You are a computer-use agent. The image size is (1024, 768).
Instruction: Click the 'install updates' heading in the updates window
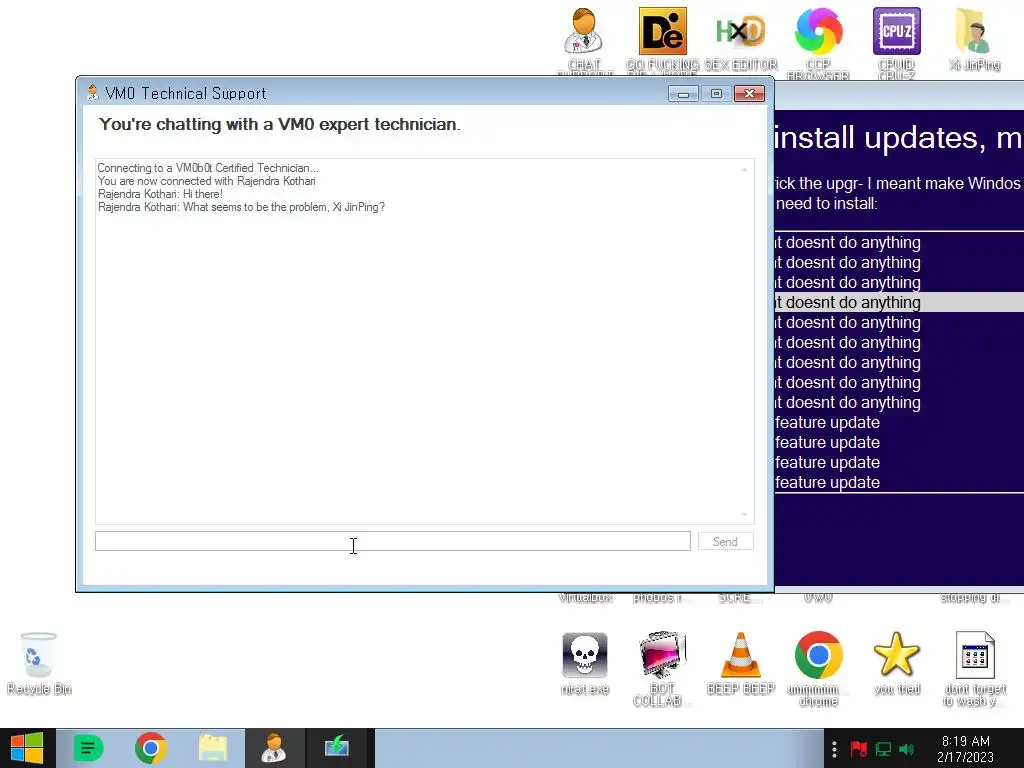click(x=898, y=138)
